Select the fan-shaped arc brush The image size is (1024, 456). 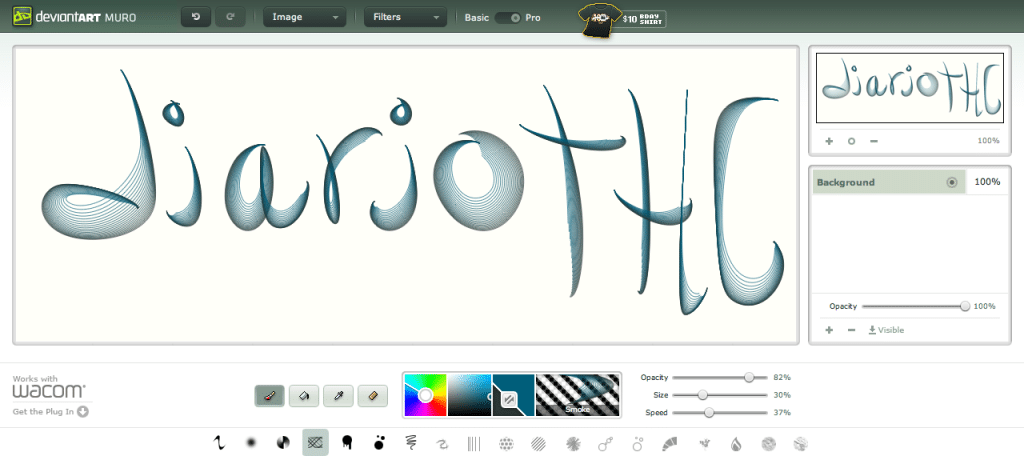(x=669, y=444)
